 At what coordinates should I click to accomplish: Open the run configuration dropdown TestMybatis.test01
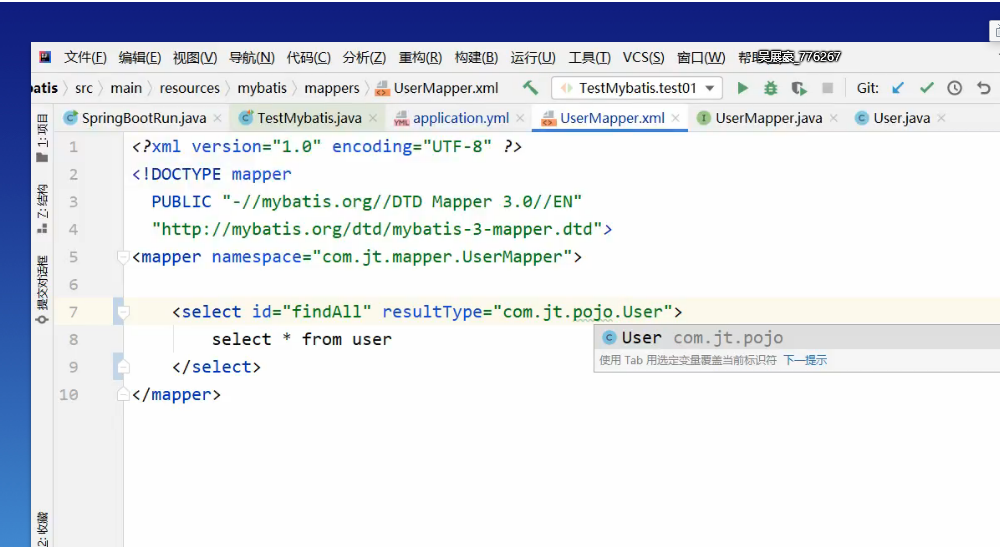click(x=636, y=88)
